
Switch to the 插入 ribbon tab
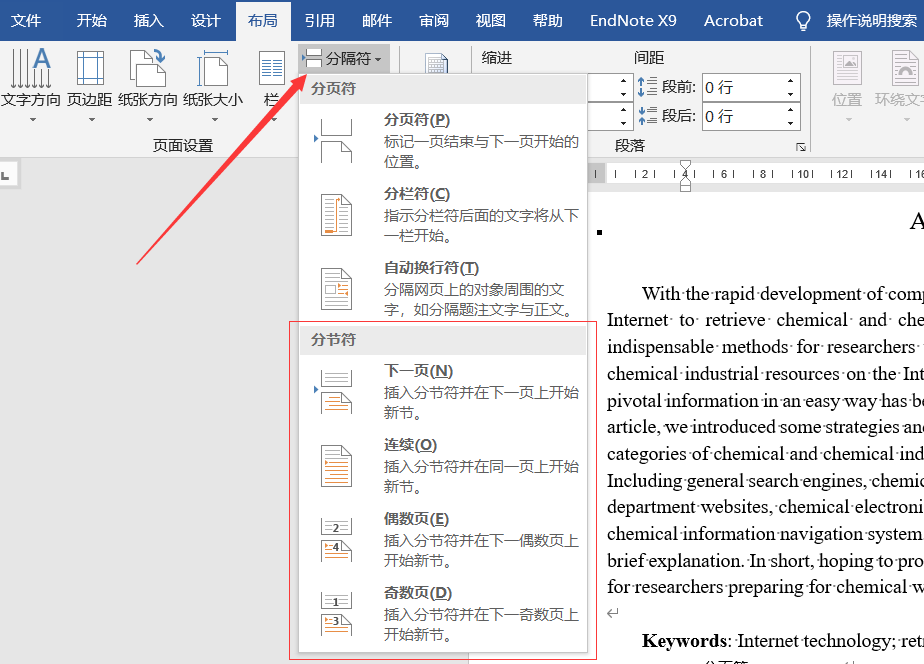148,21
